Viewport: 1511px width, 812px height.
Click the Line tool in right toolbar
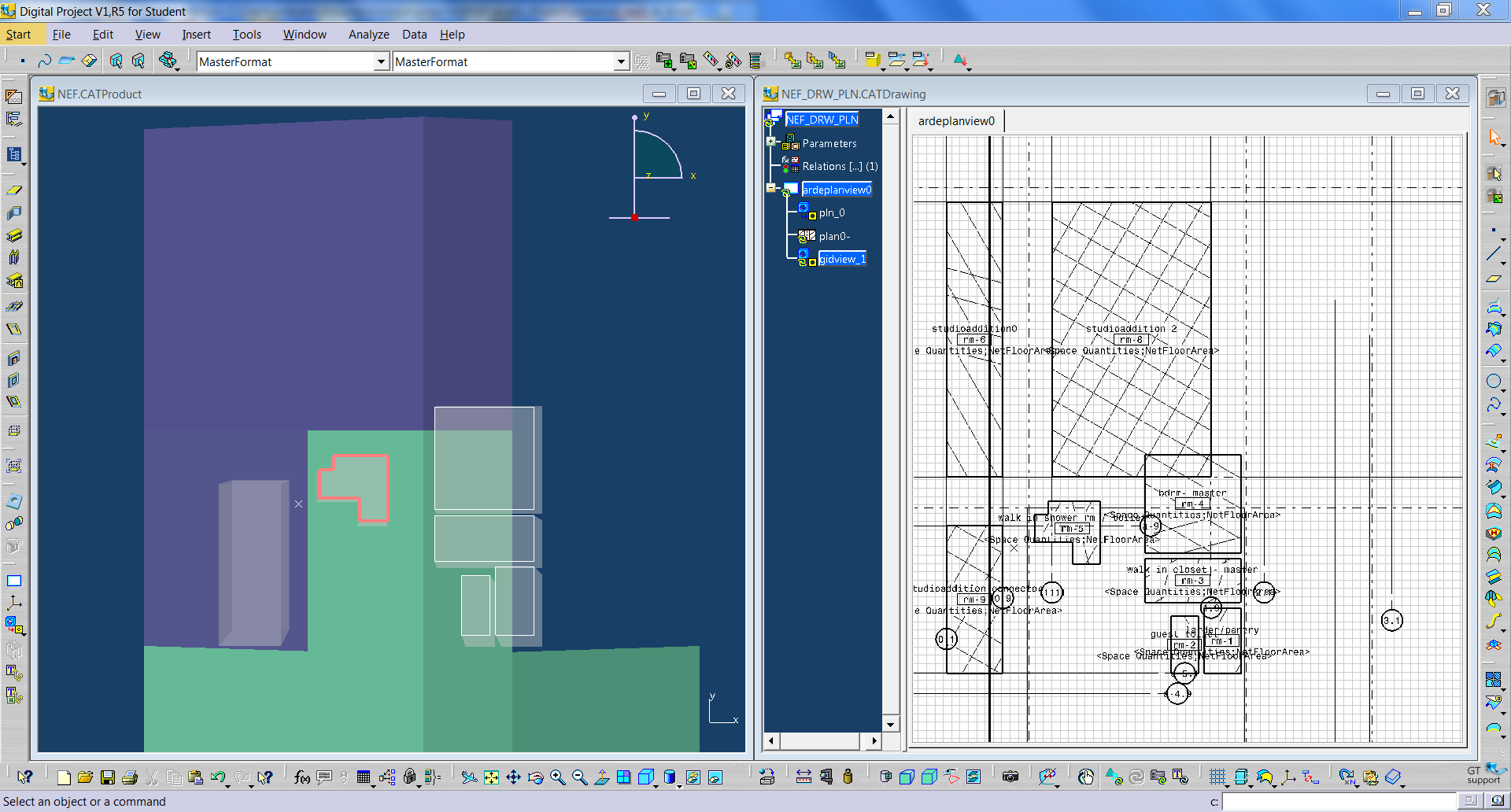tap(1494, 254)
